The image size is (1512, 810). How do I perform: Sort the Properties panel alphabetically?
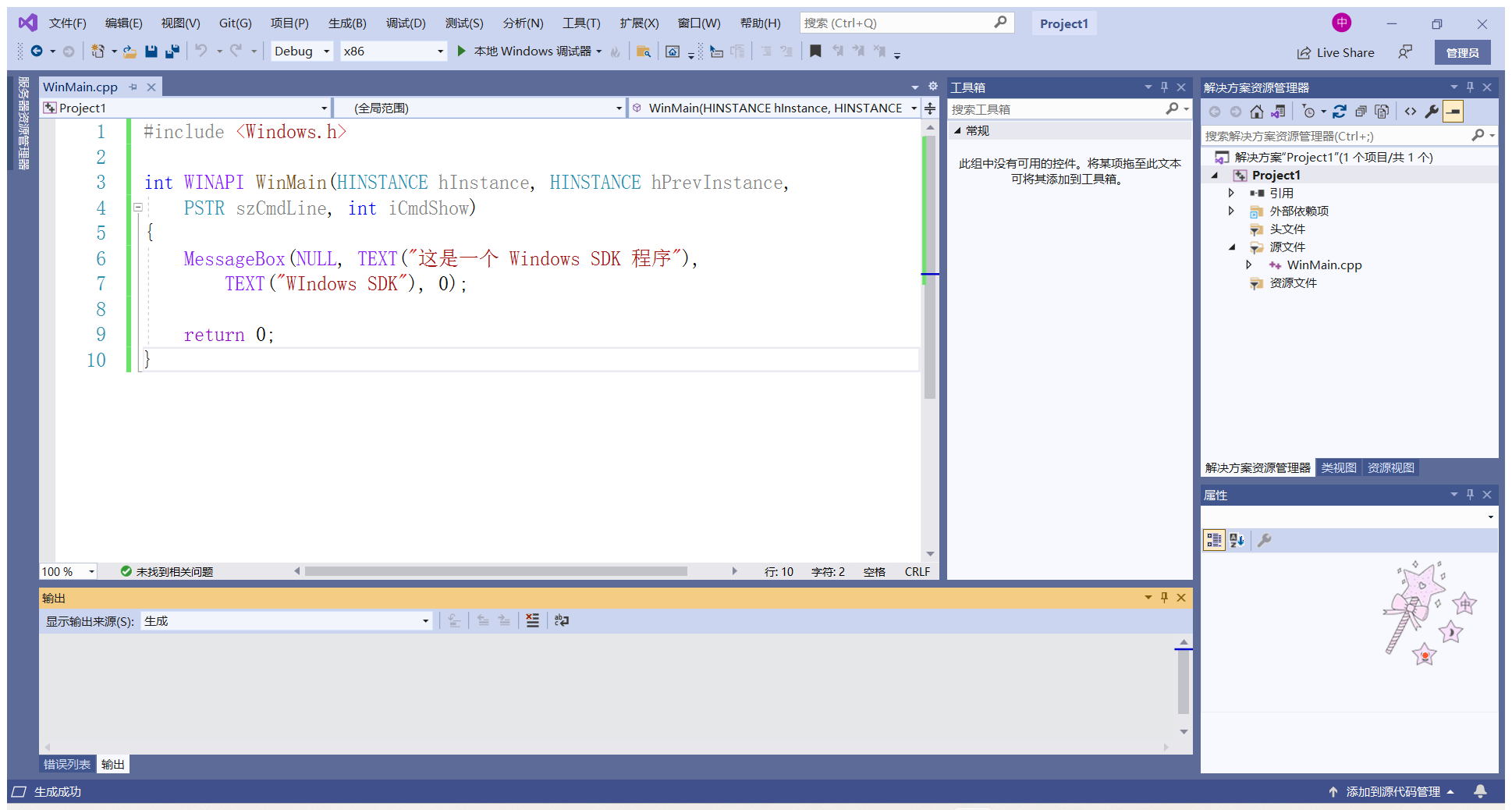coord(1237,540)
